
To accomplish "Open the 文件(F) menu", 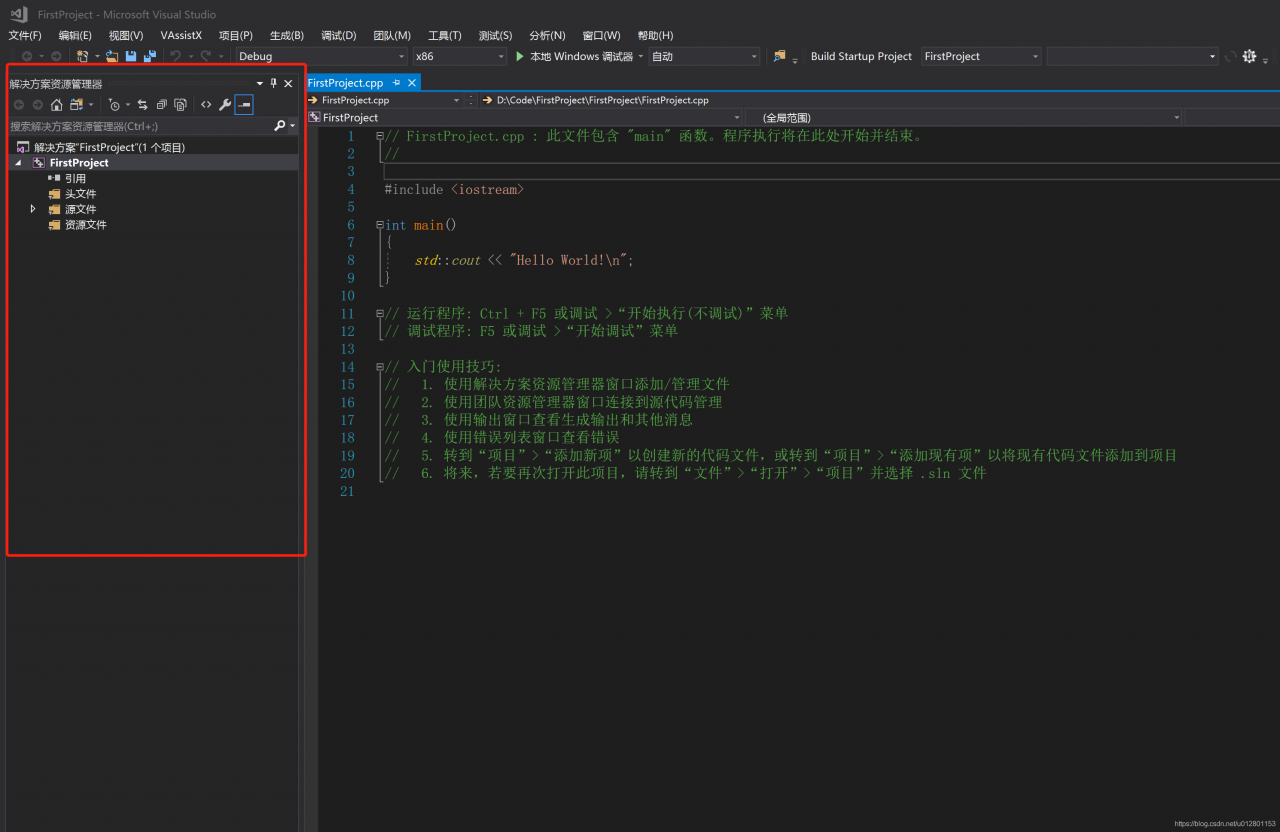I will click(25, 35).
